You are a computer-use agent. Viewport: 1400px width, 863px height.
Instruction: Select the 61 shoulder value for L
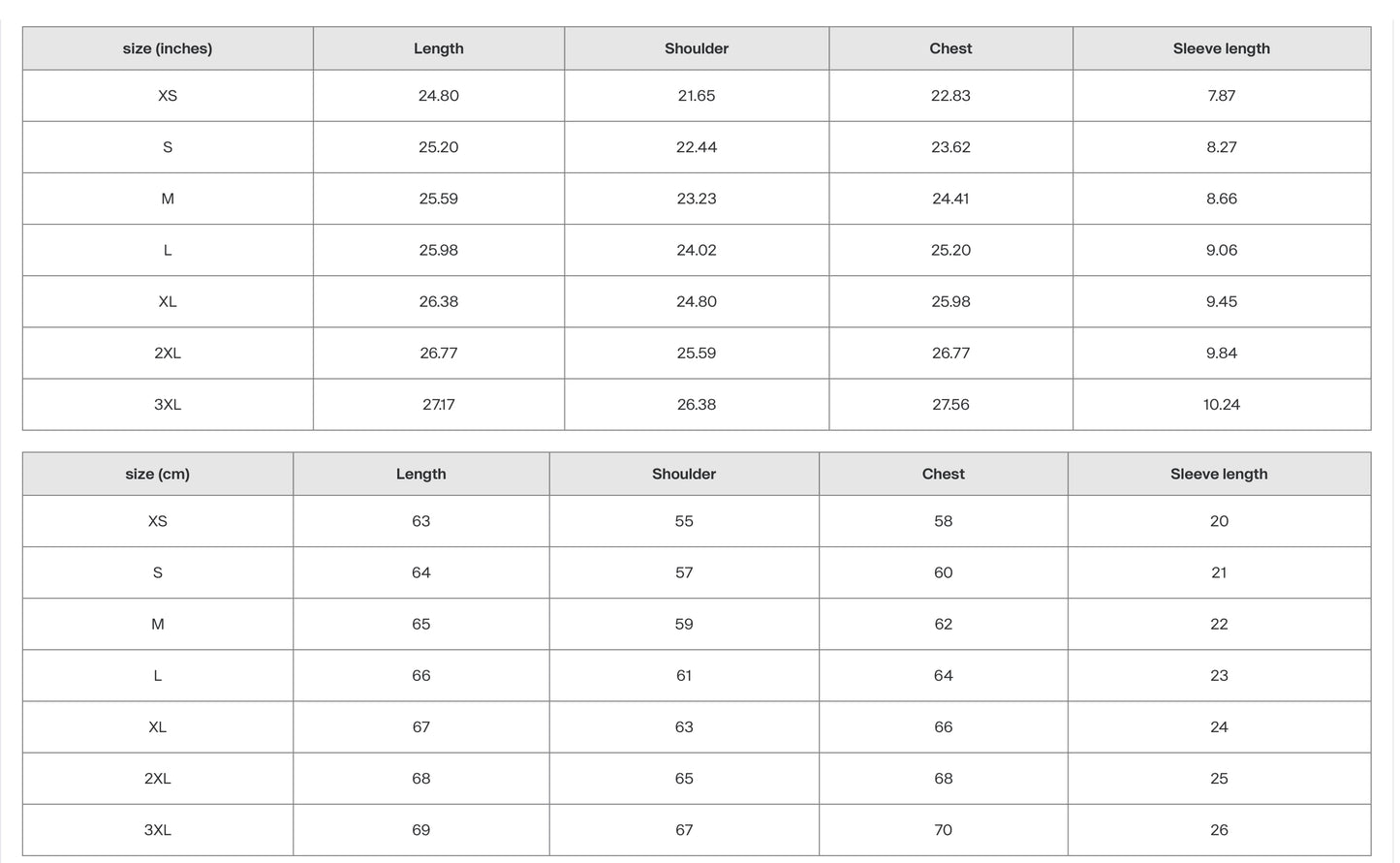pos(684,675)
